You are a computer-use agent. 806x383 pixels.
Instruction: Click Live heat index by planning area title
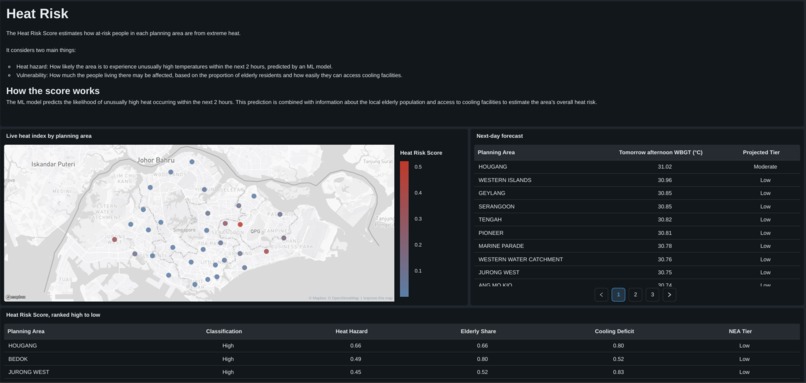click(x=49, y=136)
